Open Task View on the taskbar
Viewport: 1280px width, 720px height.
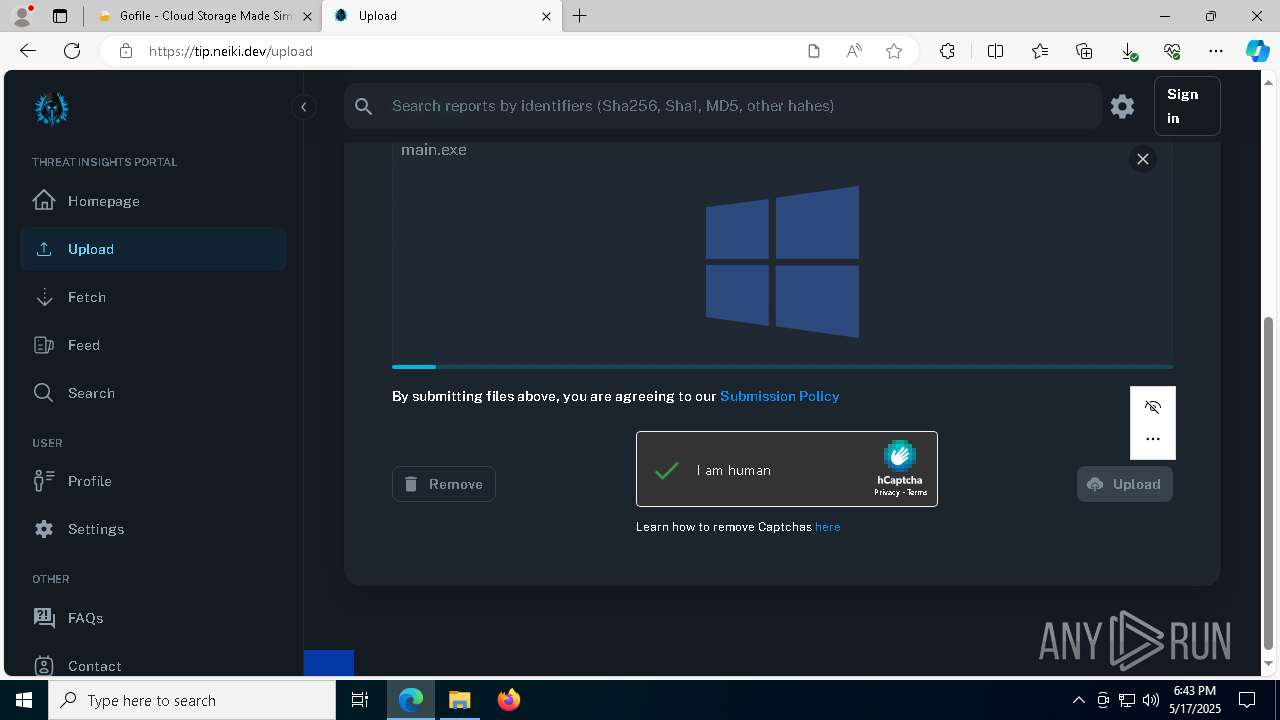(360, 700)
